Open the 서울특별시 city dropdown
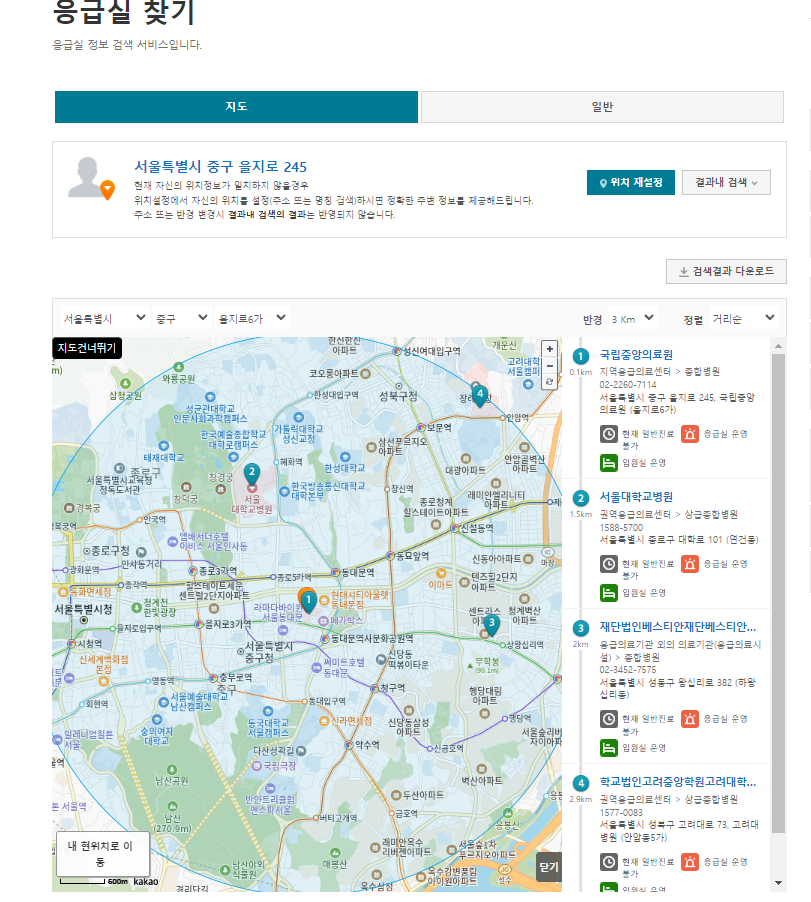The height and width of the screenshot is (902, 811). 104,318
